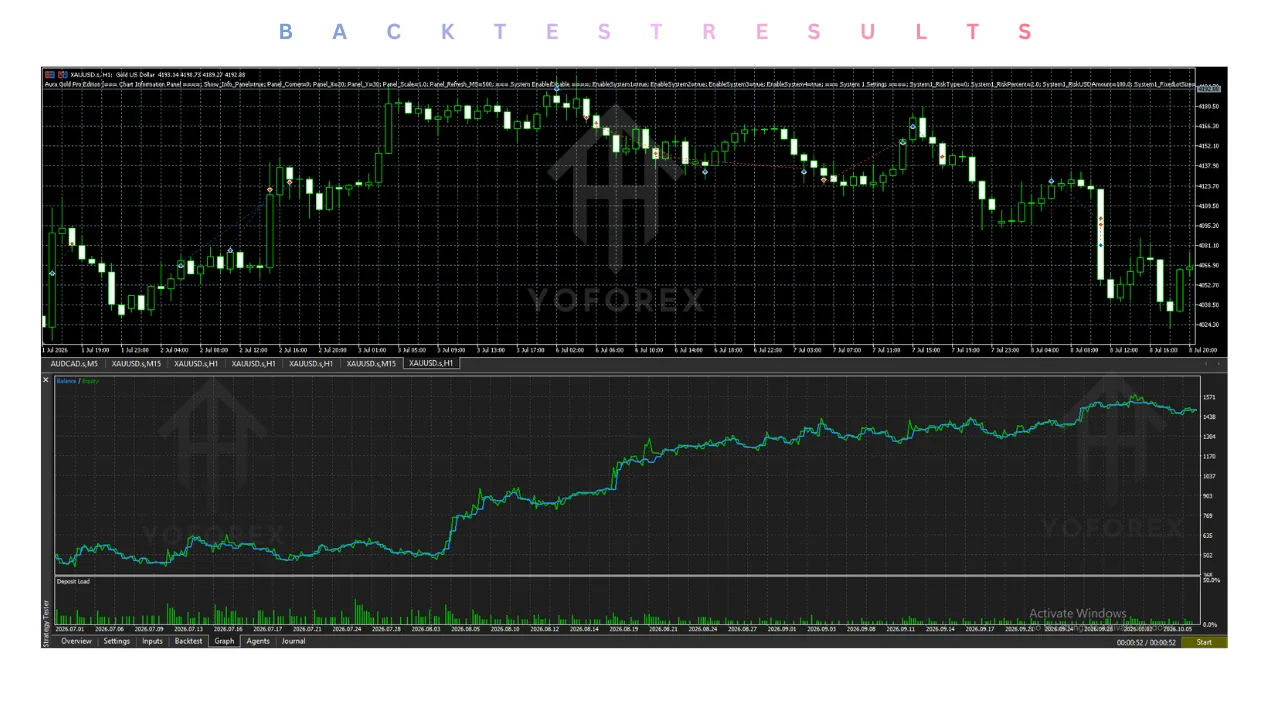Viewport: 1280px width, 720px height.
Task: Click the market depth icon beside XAUUSD.s title
Action: click(x=62, y=74)
